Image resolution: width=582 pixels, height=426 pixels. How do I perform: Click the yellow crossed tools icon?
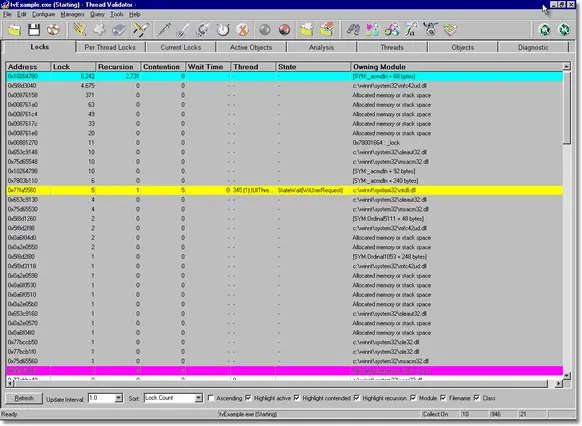(140, 30)
